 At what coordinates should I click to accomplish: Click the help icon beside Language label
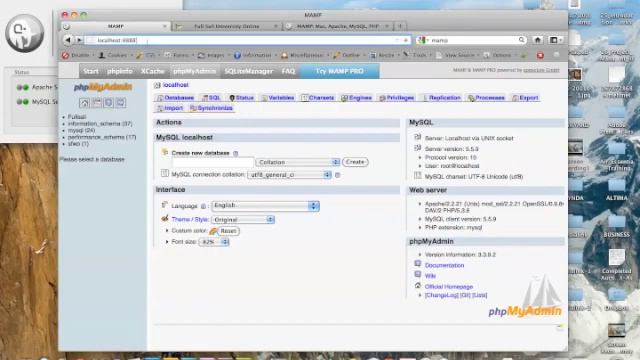[x=203, y=207]
